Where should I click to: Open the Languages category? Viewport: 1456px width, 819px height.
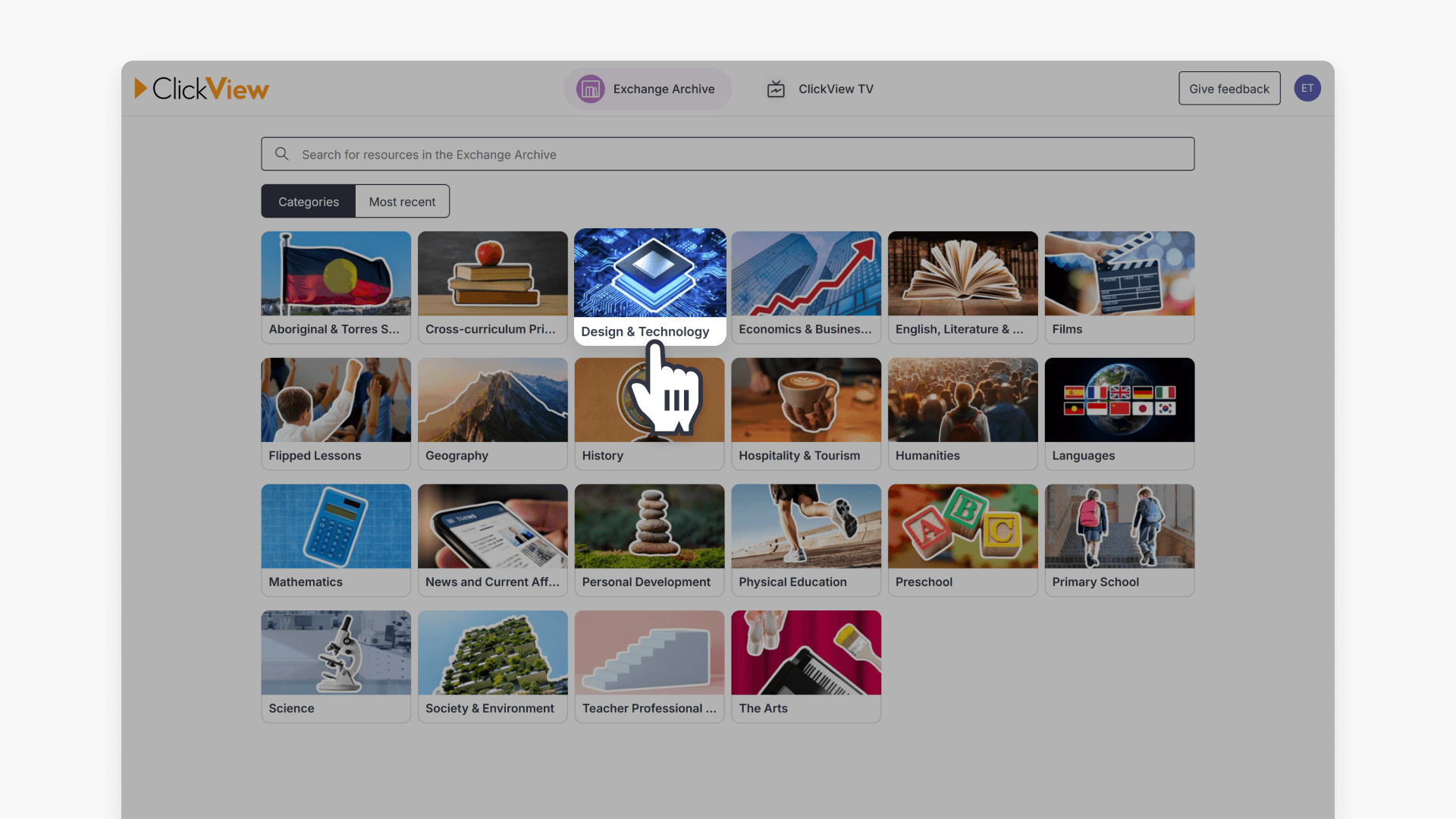pos(1119,413)
